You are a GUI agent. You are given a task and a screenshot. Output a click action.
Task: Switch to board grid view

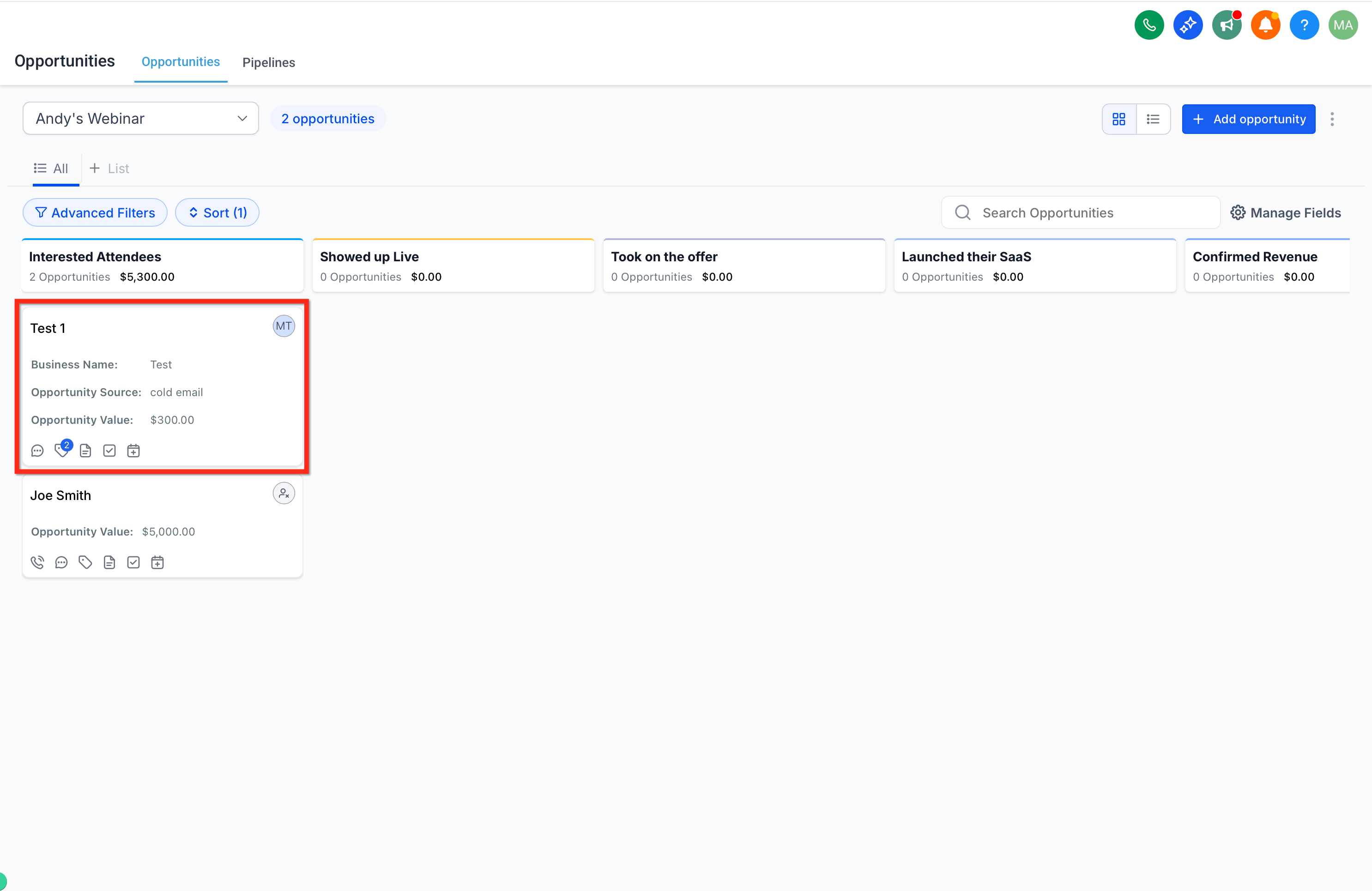pos(1119,119)
